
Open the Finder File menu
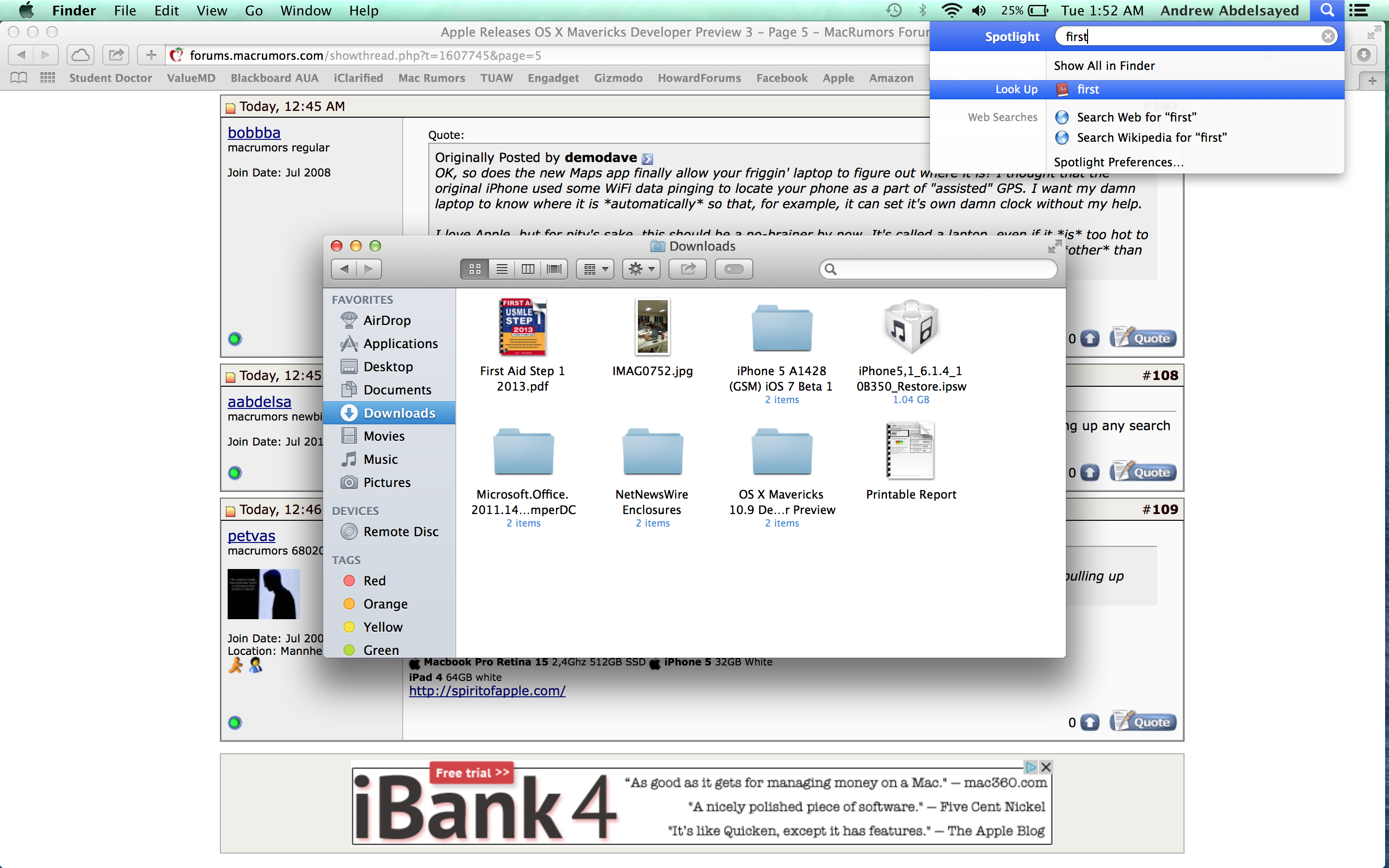click(x=124, y=10)
